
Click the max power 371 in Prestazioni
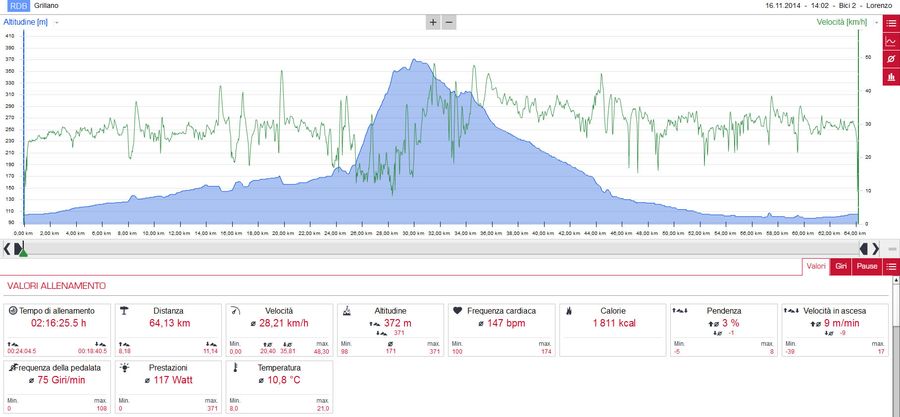pyautogui.click(x=213, y=408)
